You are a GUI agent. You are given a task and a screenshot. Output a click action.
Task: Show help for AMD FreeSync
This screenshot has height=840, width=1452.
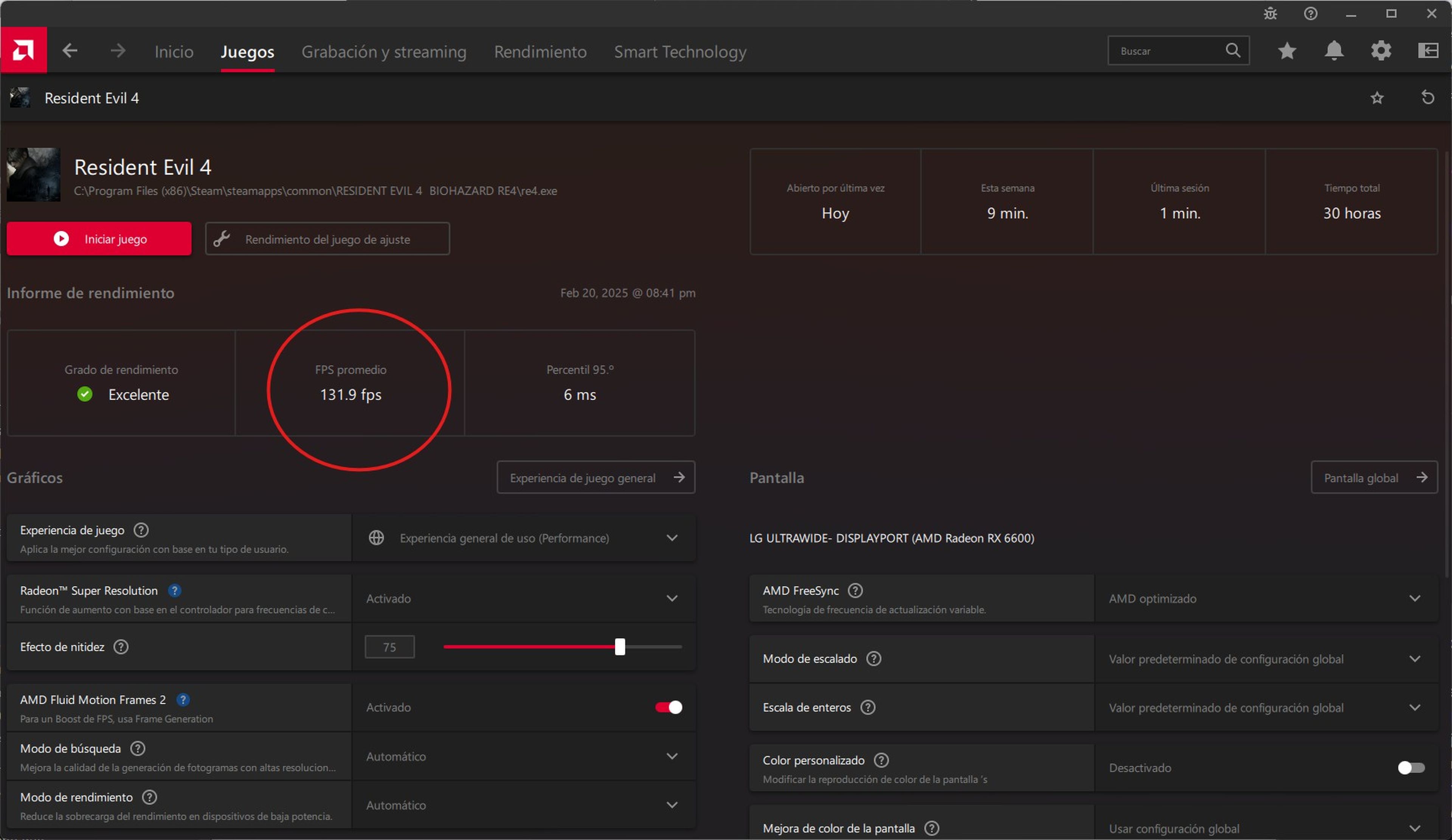[856, 590]
